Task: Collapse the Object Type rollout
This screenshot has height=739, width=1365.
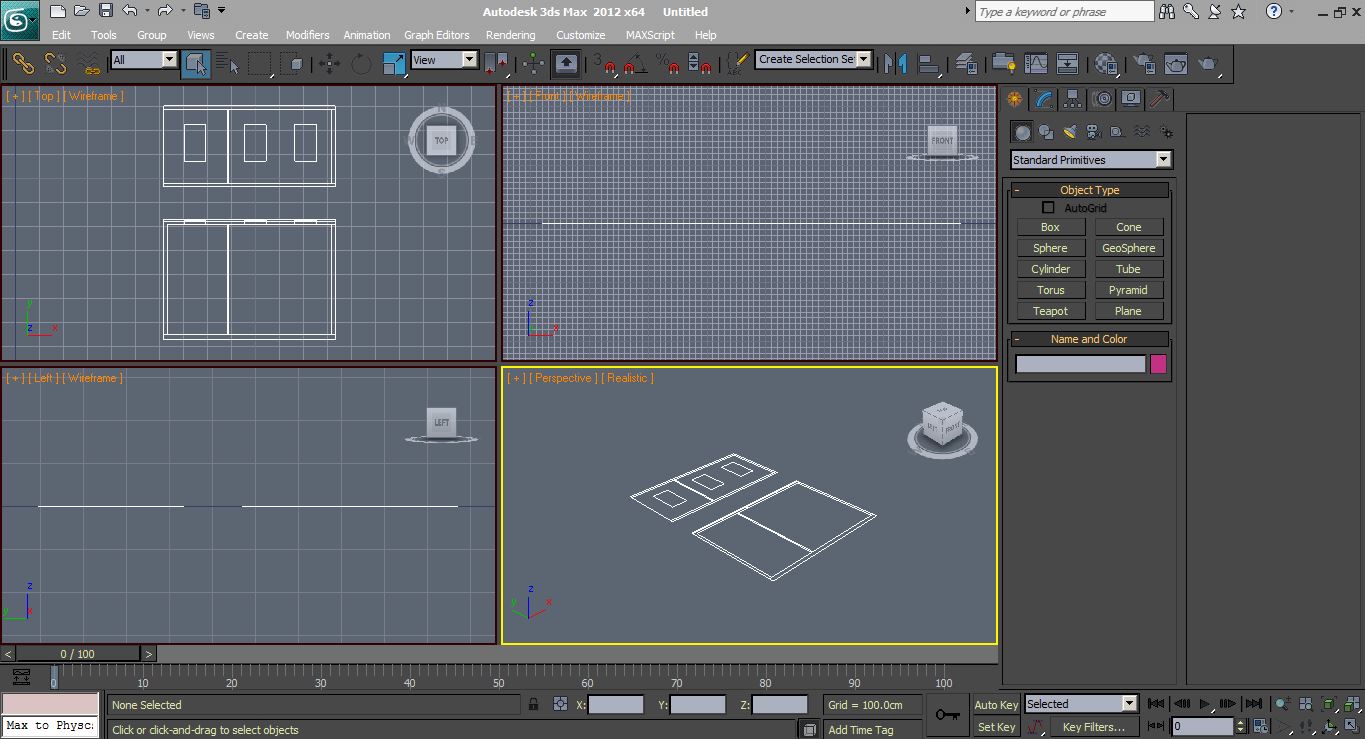Action: tap(1089, 190)
